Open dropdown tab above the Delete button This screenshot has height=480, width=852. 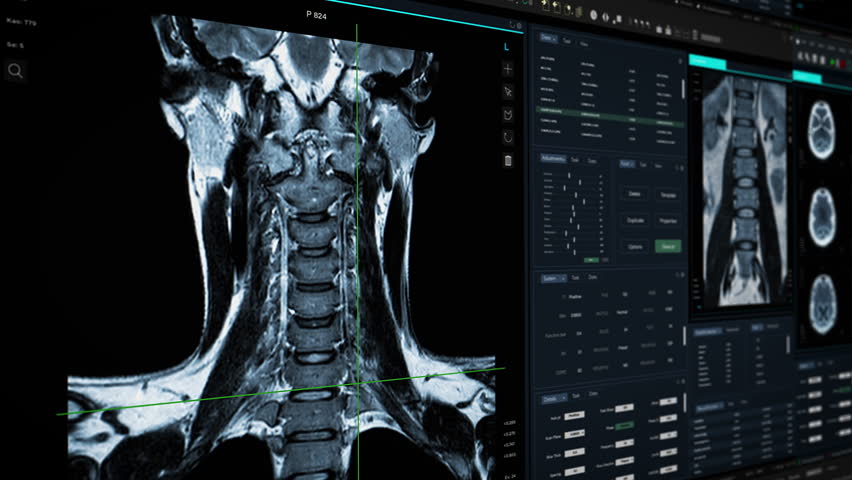[x=627, y=164]
